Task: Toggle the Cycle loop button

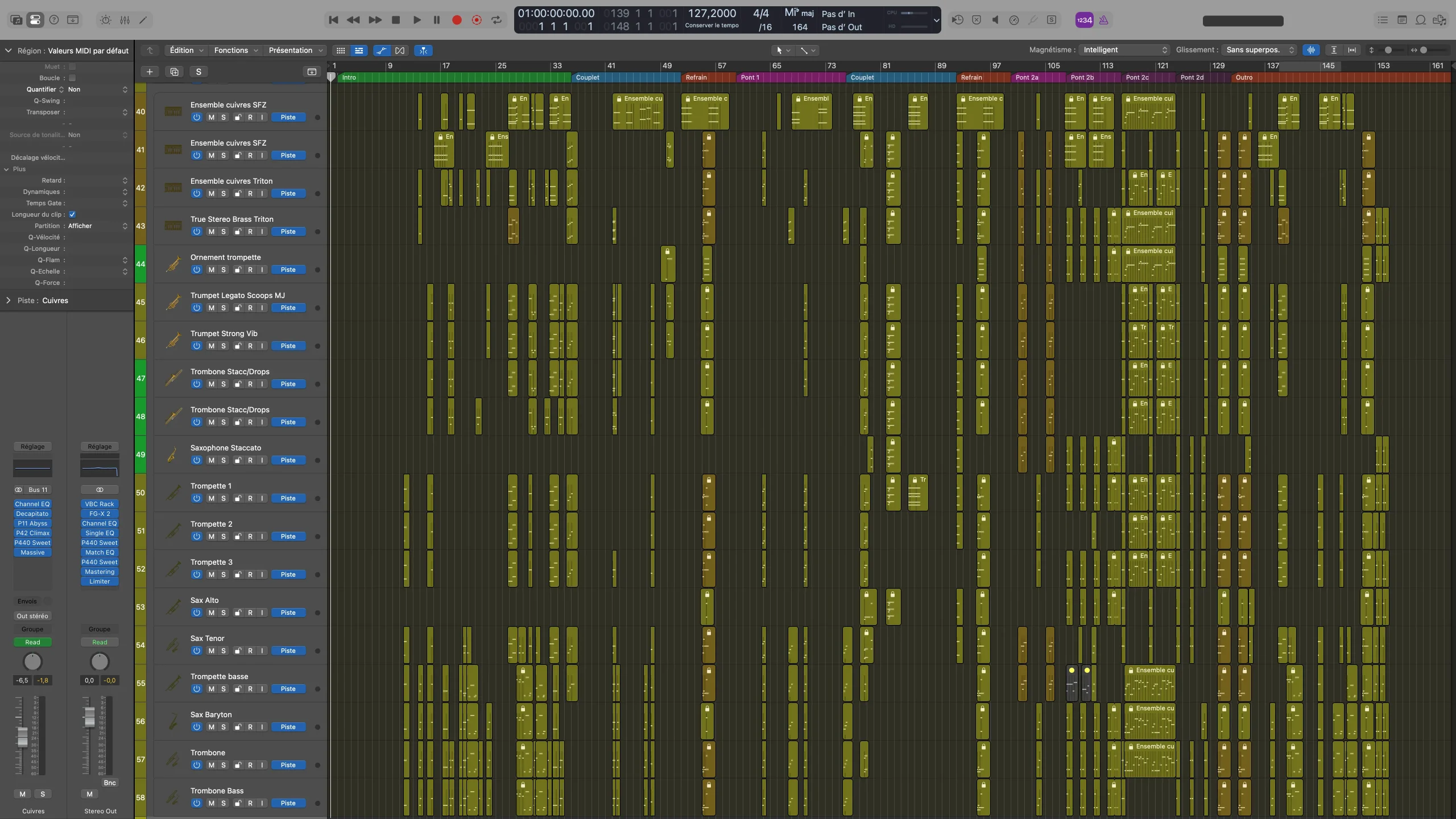Action: pyautogui.click(x=497, y=20)
